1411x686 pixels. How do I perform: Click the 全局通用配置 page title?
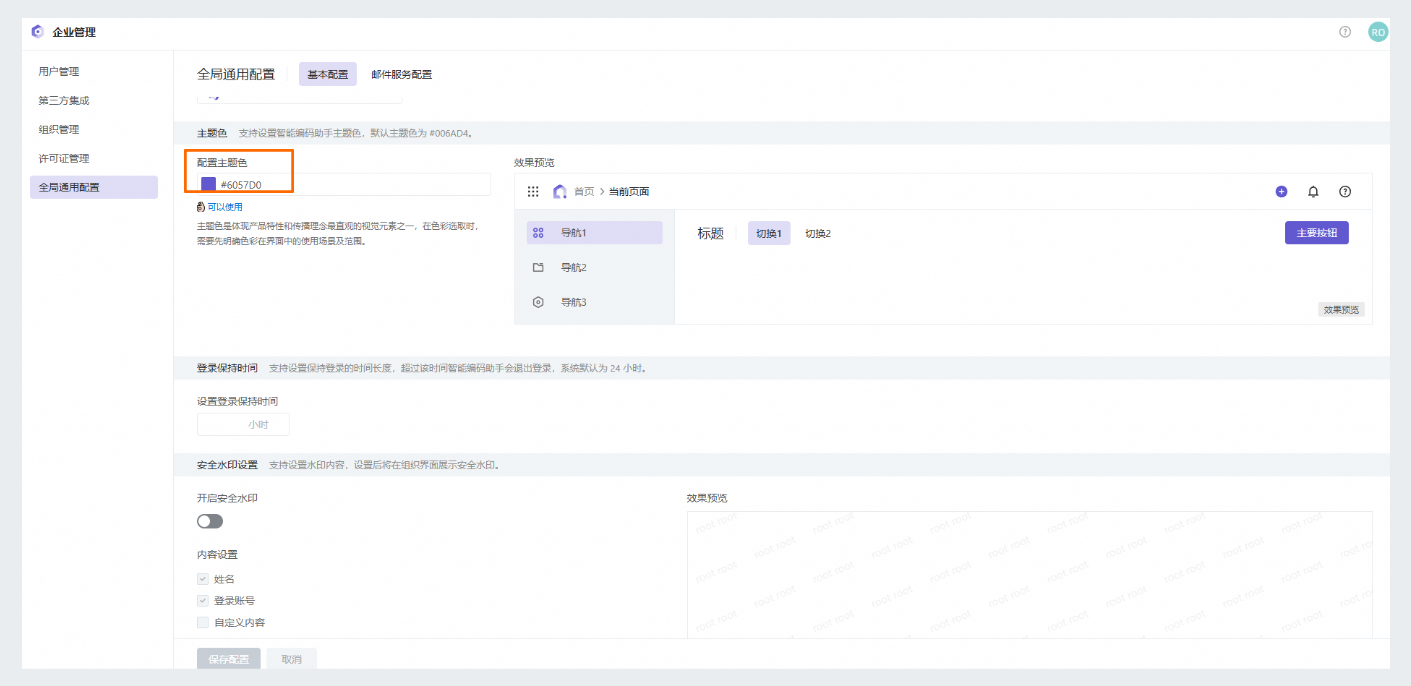tap(236, 74)
